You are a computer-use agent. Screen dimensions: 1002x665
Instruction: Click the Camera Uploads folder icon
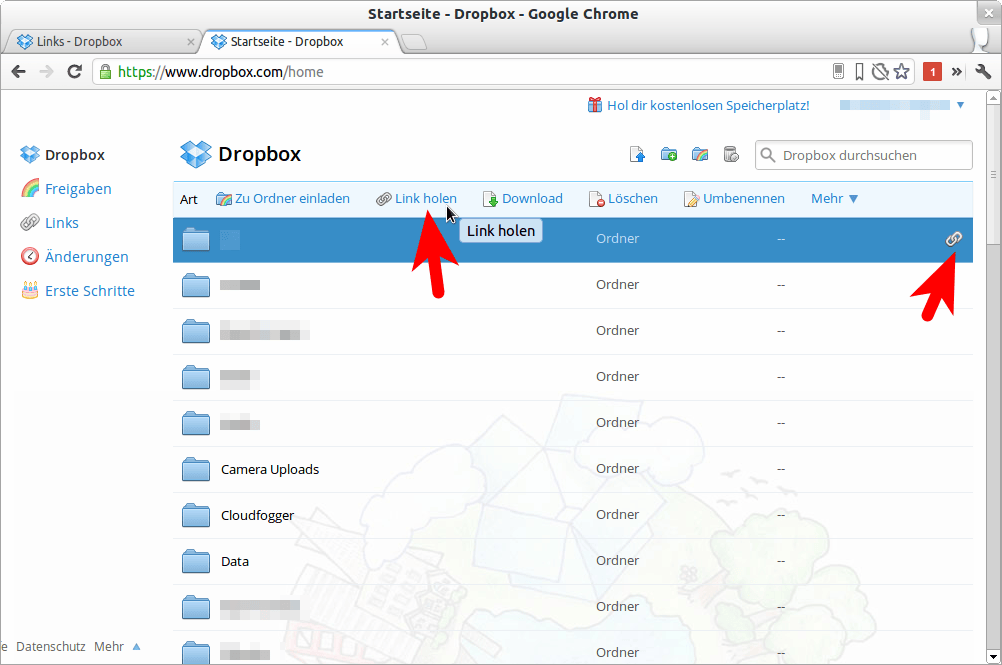[196, 469]
